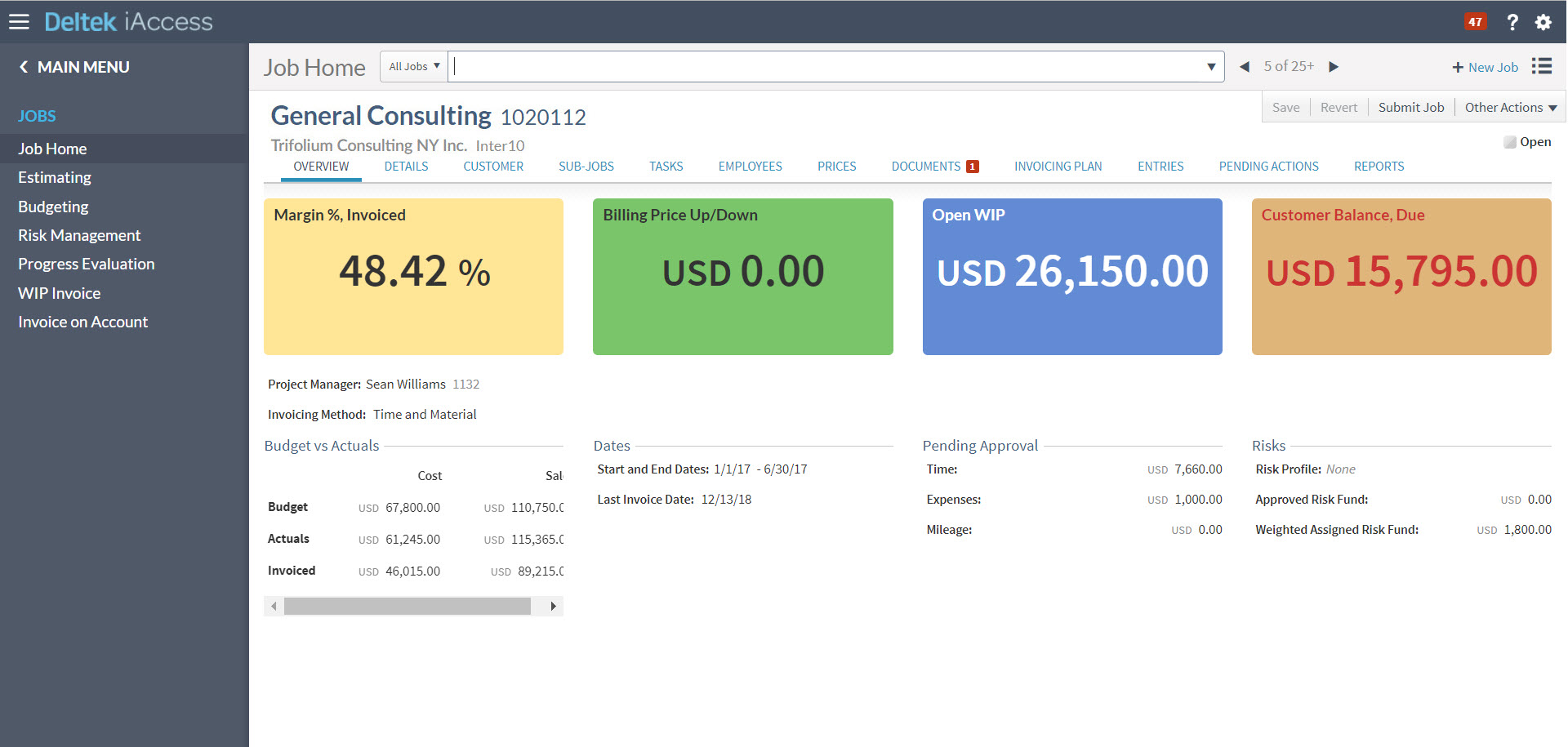This screenshot has height=747, width=1568.
Task: Click the red notifications badge showing 47
Action: pos(1475,22)
